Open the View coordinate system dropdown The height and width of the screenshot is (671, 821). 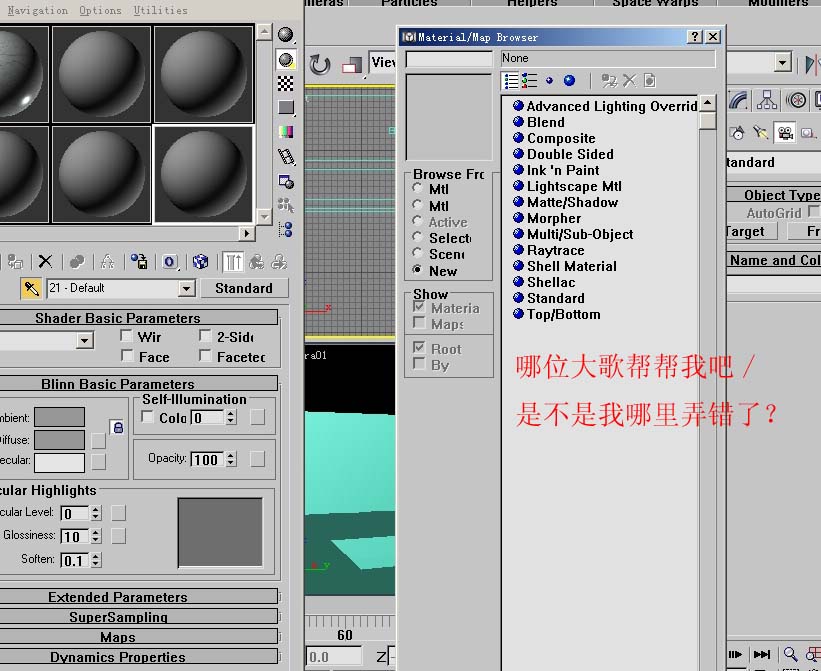tap(382, 63)
